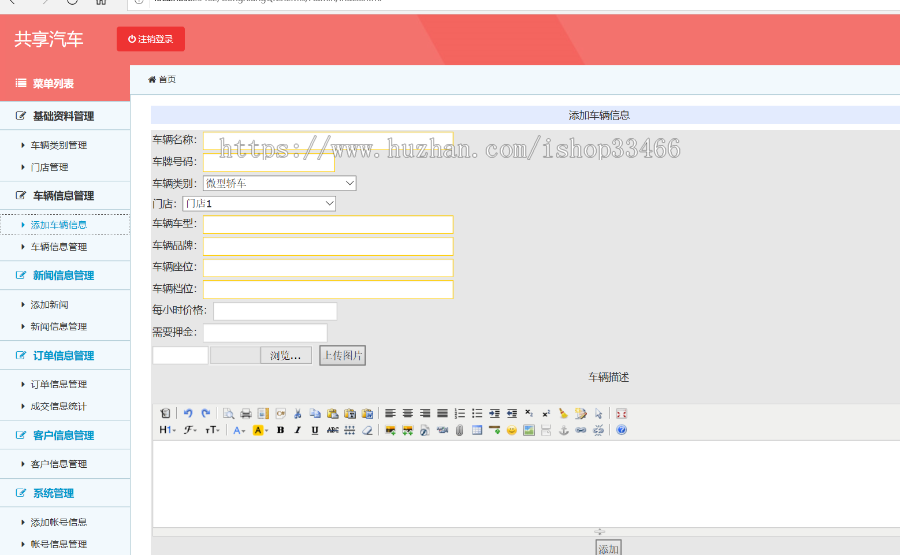Click the 上传图片 upload button
The image size is (900, 555).
343,355
